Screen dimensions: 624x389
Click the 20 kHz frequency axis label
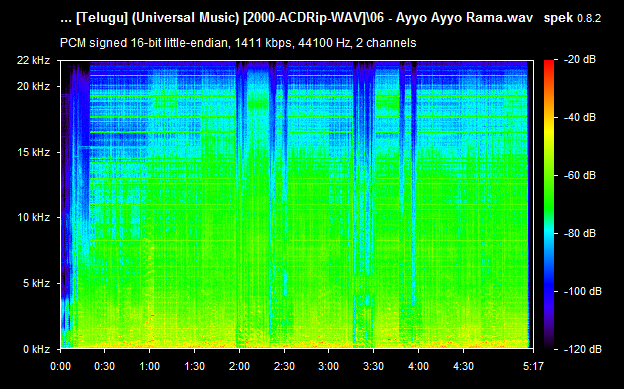click(33, 86)
